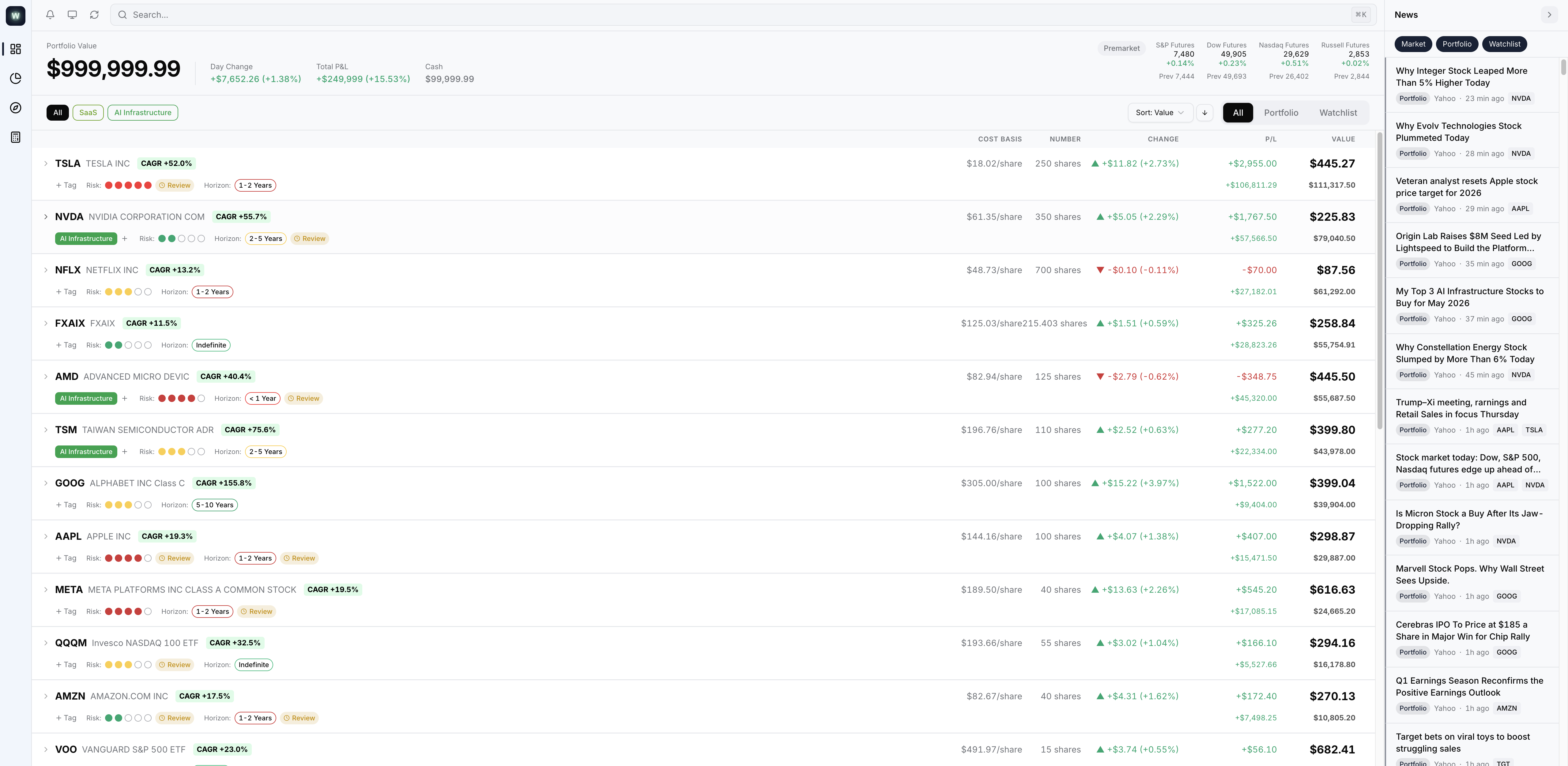Expand the NFLX holding row
This screenshot has width=1568, height=766.
46,270
